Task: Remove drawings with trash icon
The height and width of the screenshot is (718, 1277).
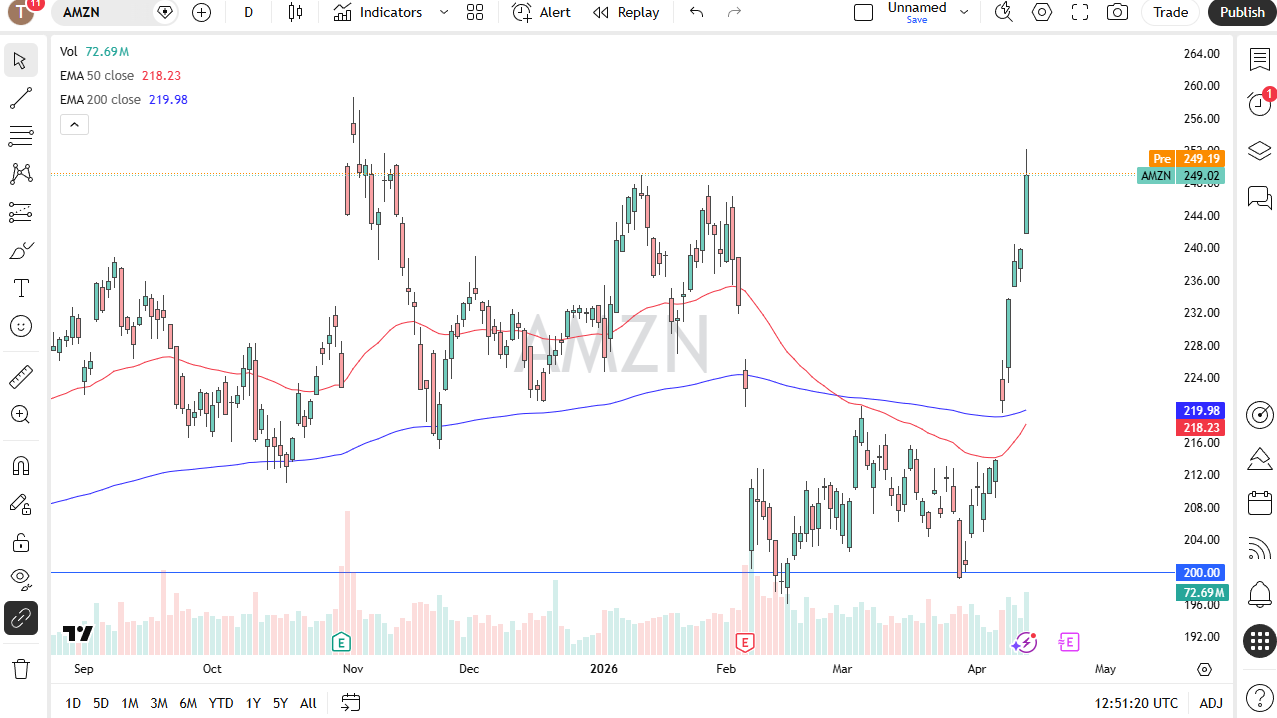Action: point(20,668)
